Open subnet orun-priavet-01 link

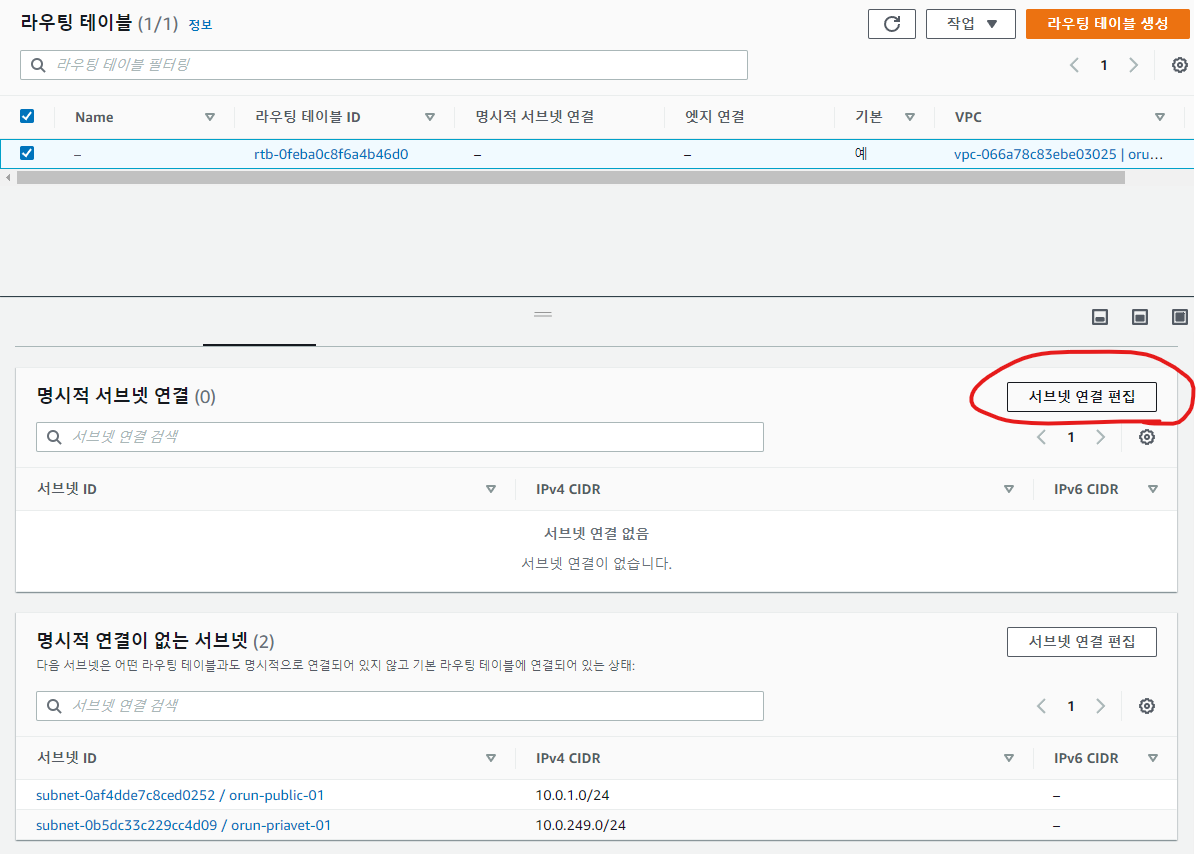pos(184,825)
